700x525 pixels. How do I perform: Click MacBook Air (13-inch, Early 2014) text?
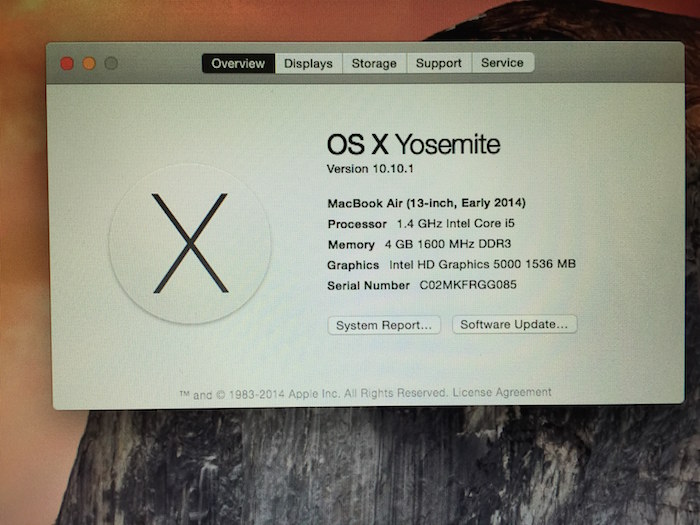point(426,203)
